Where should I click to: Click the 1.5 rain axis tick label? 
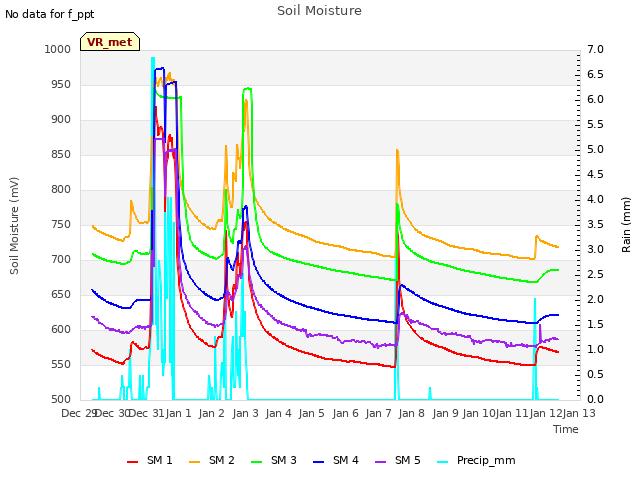595,324
